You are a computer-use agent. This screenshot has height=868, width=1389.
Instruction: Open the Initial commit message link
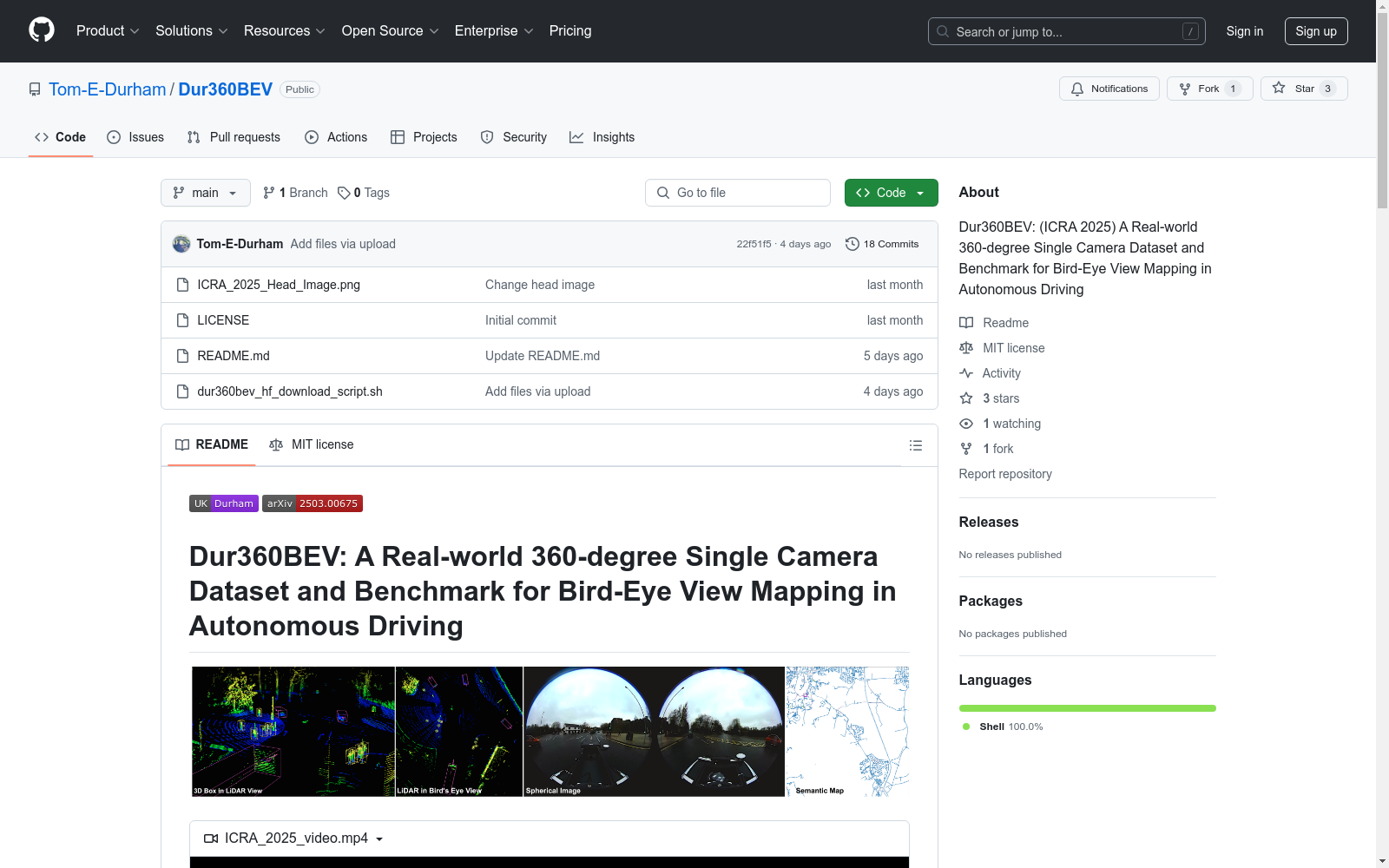click(x=521, y=320)
